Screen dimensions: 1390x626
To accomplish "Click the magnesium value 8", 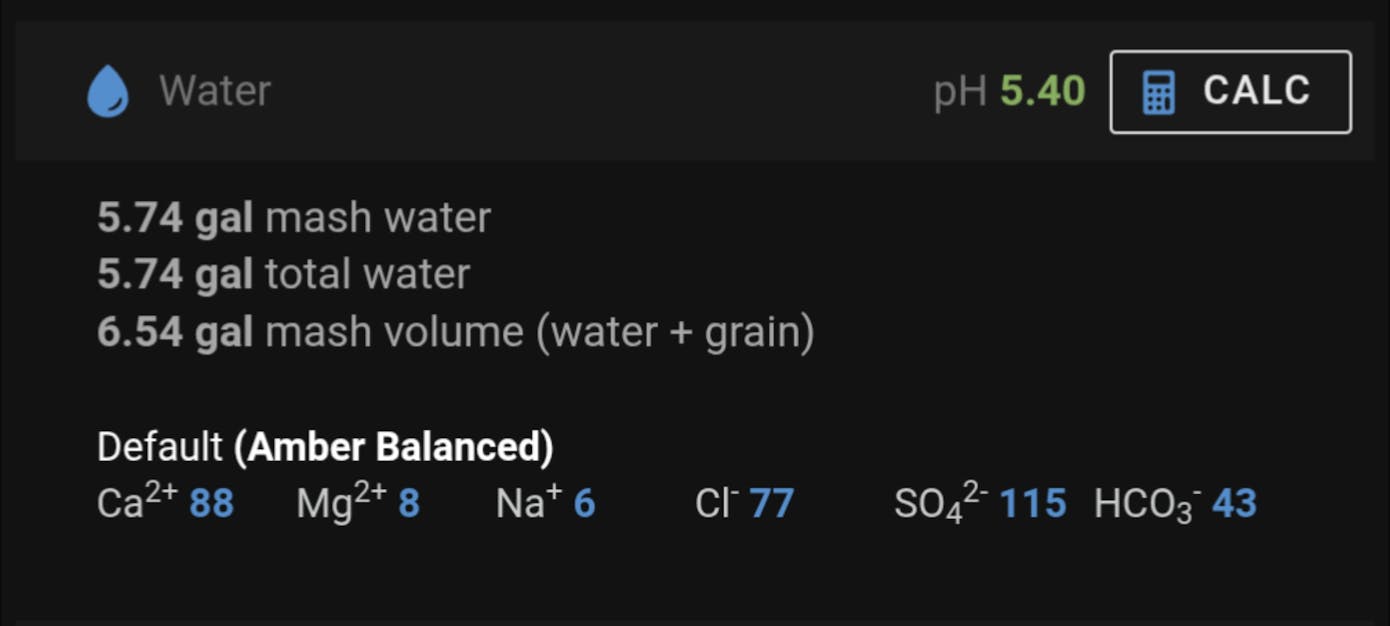I will 408,504.
